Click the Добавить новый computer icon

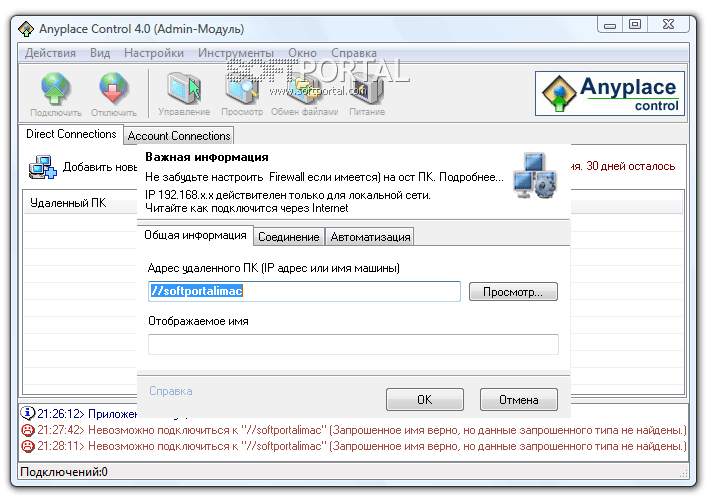tap(42, 168)
